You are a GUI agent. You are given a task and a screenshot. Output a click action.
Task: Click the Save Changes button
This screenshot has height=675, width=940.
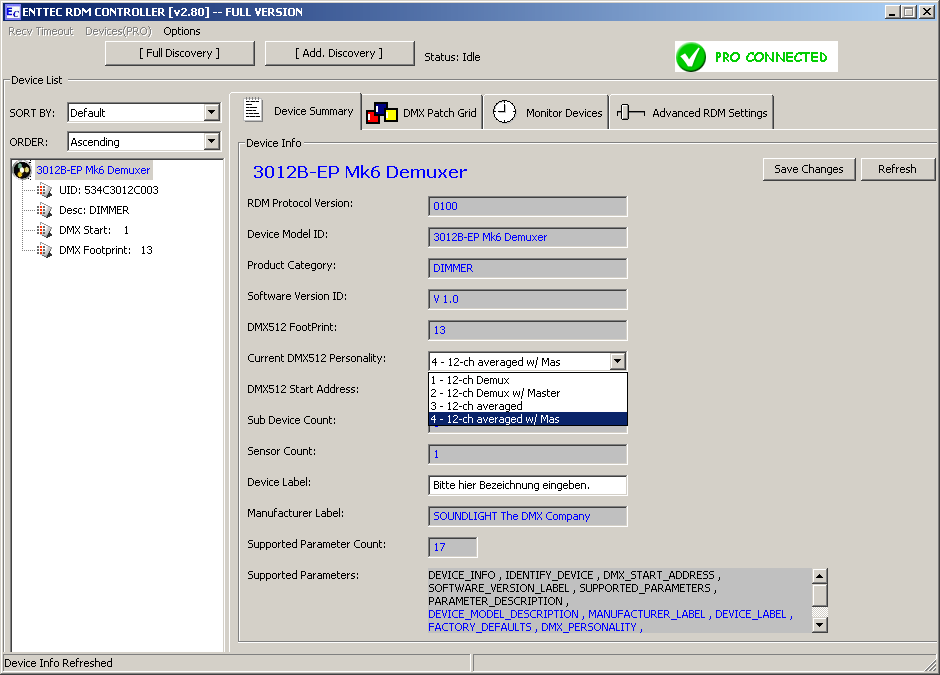click(x=808, y=169)
